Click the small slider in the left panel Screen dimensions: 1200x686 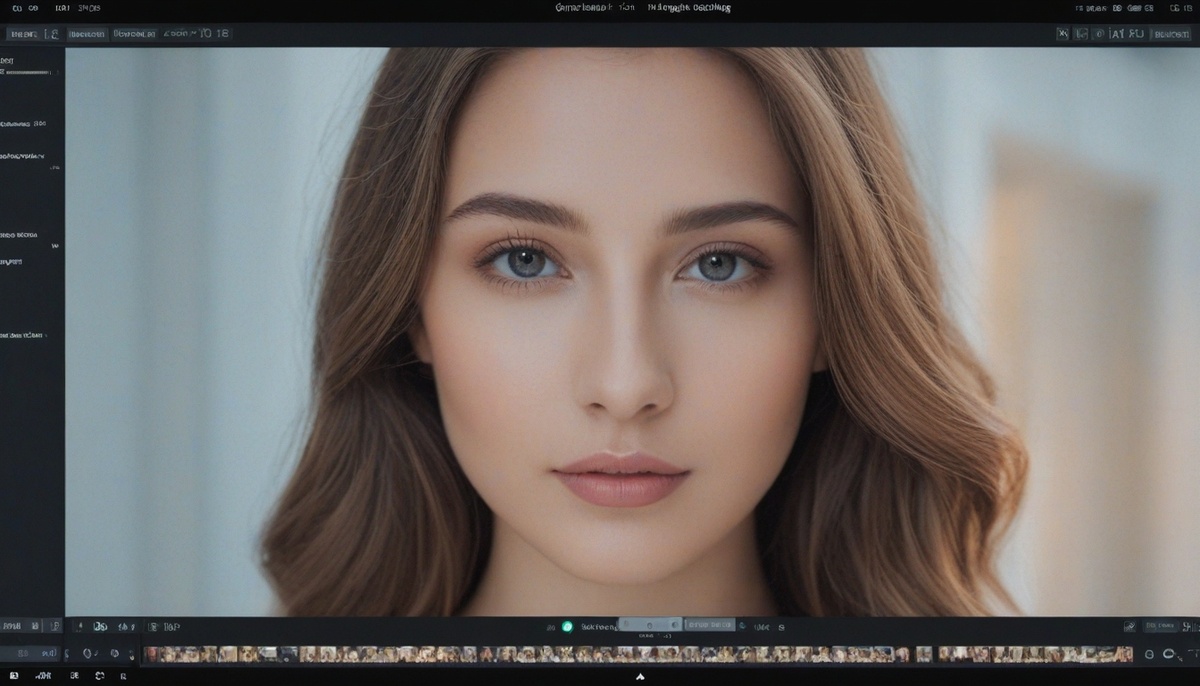coord(27,73)
